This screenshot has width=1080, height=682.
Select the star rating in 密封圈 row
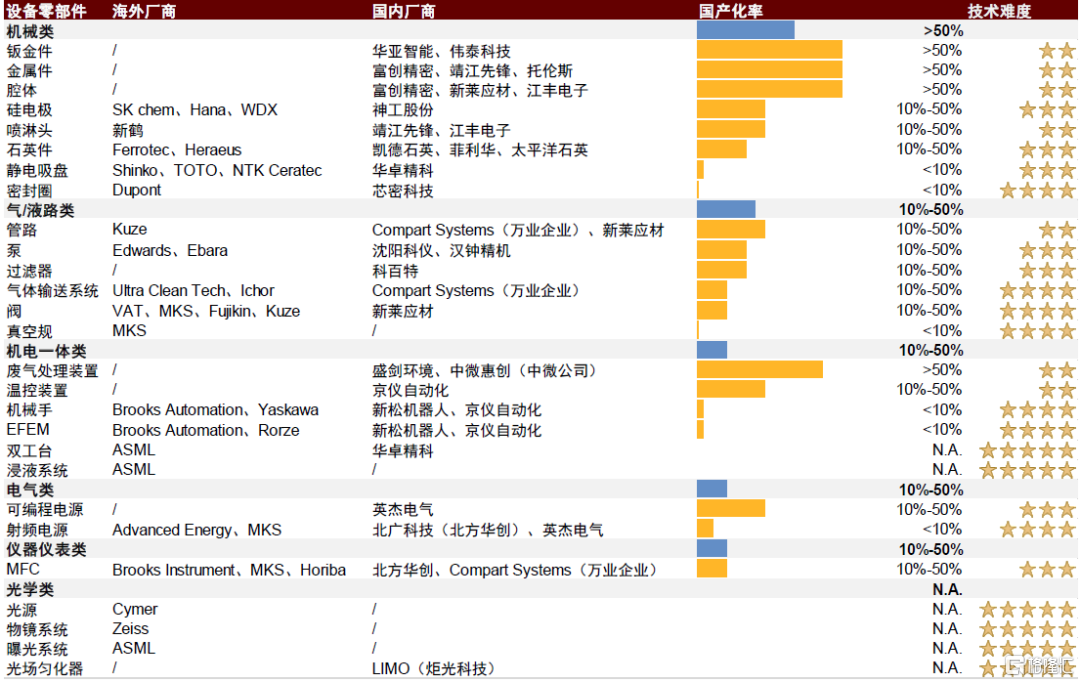tap(1038, 190)
